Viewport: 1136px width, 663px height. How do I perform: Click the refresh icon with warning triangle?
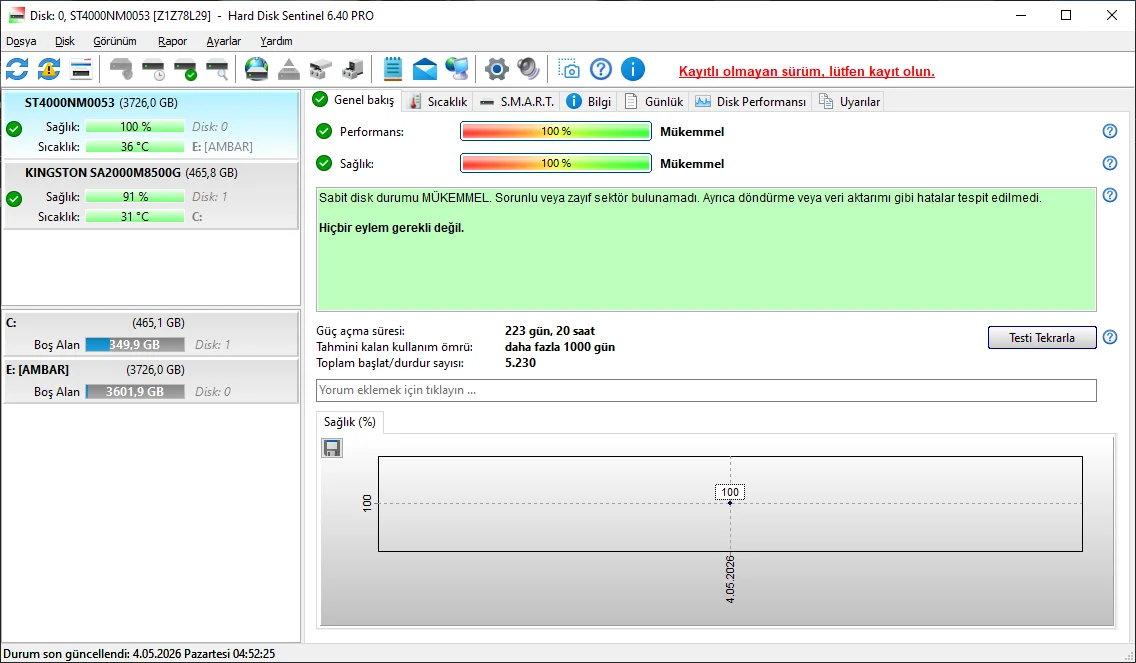coord(49,70)
